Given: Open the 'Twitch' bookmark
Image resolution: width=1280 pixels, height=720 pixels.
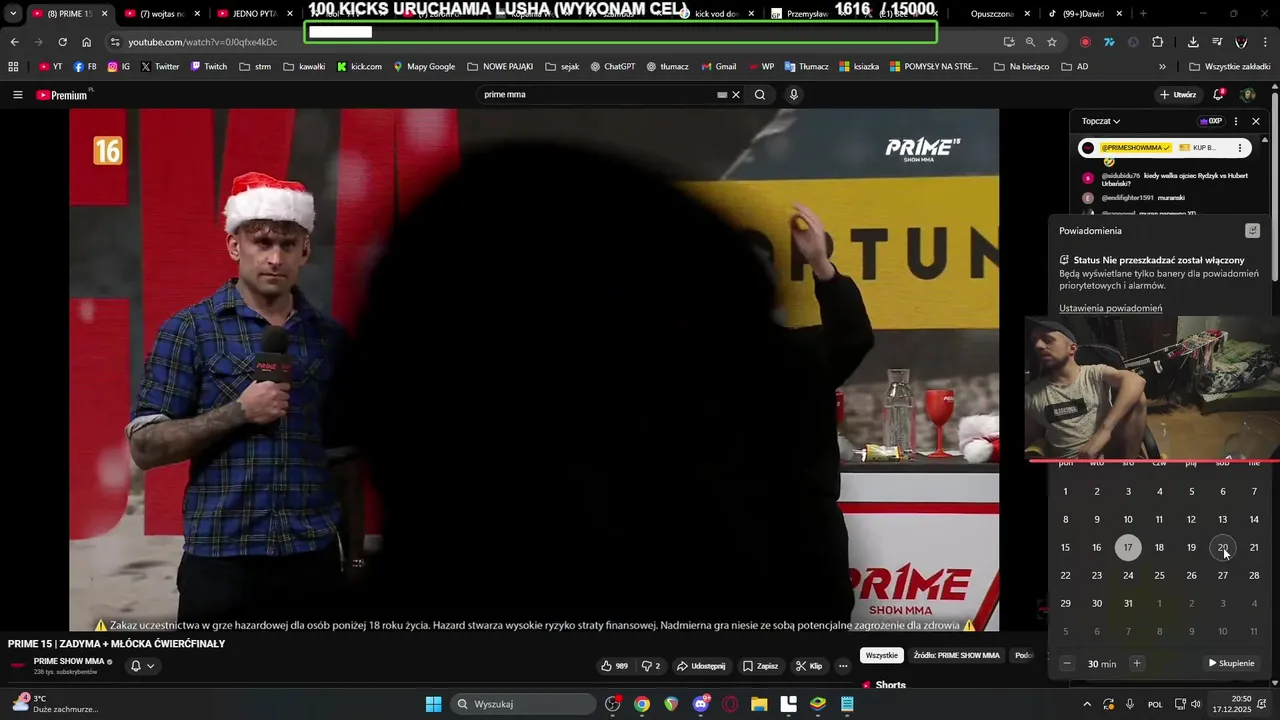Looking at the screenshot, I should point(209,67).
